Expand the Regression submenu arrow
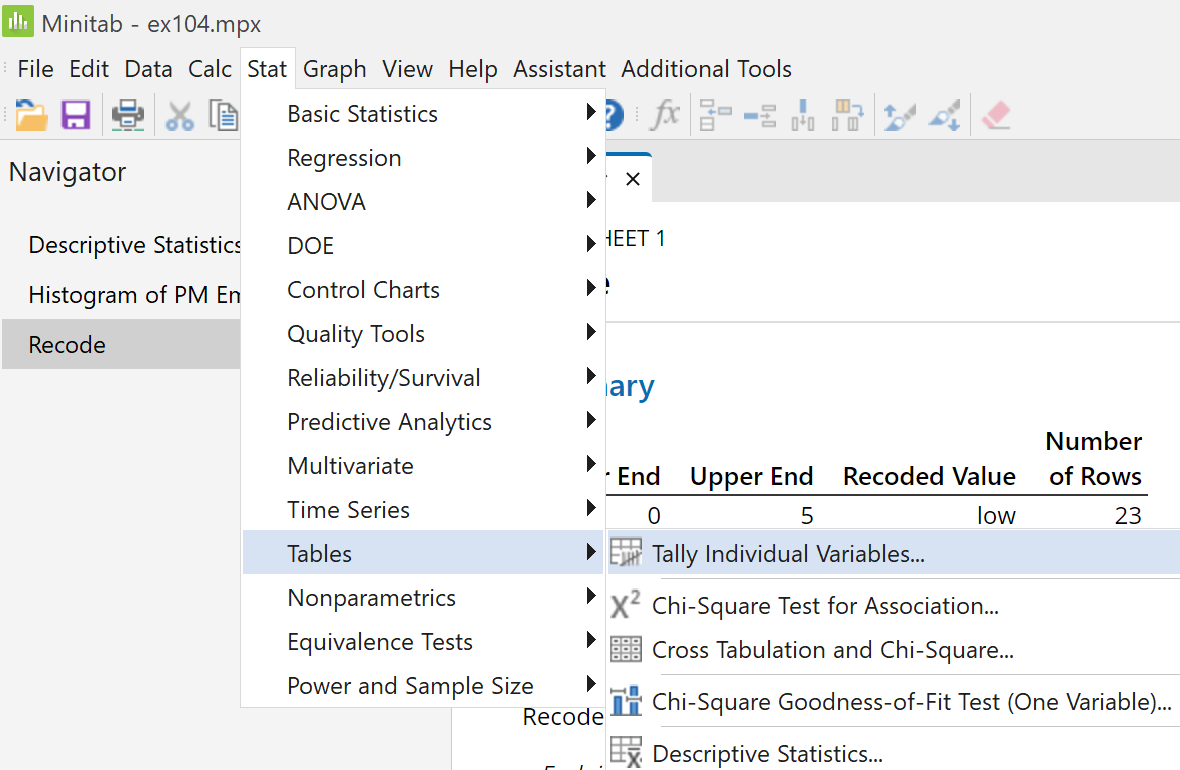This screenshot has width=1180, height=770. click(x=591, y=156)
